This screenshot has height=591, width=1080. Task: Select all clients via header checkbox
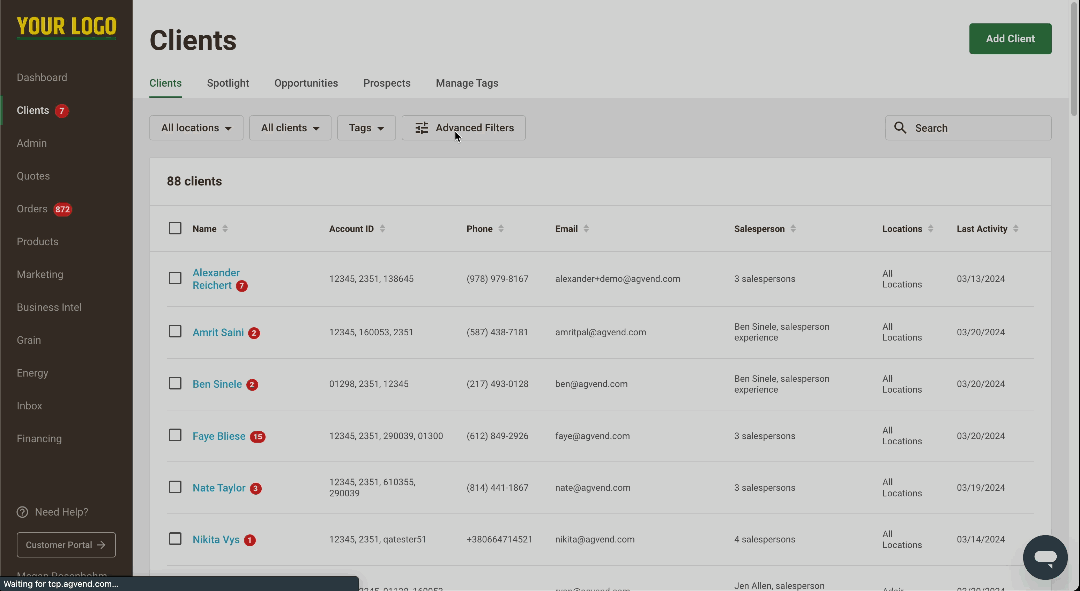click(x=175, y=228)
